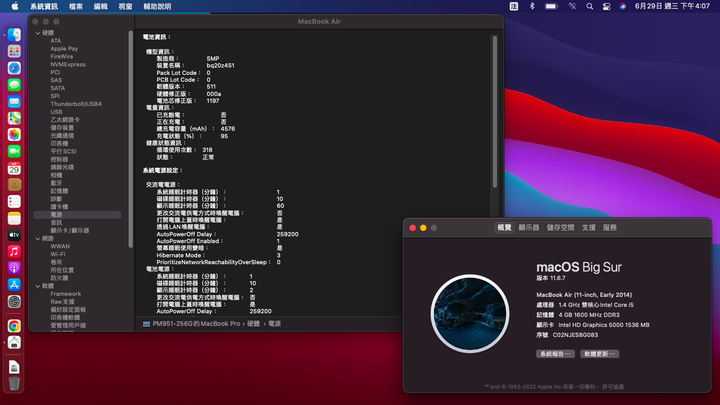Image resolution: width=720 pixels, height=405 pixels.
Task: Click the battery info pane scrollbar
Action: click(495, 112)
